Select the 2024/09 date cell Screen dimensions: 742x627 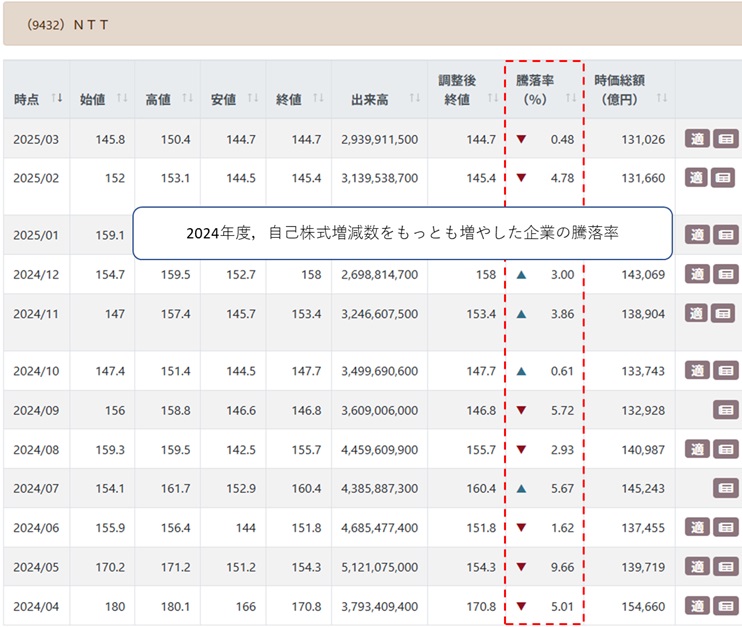pos(36,410)
